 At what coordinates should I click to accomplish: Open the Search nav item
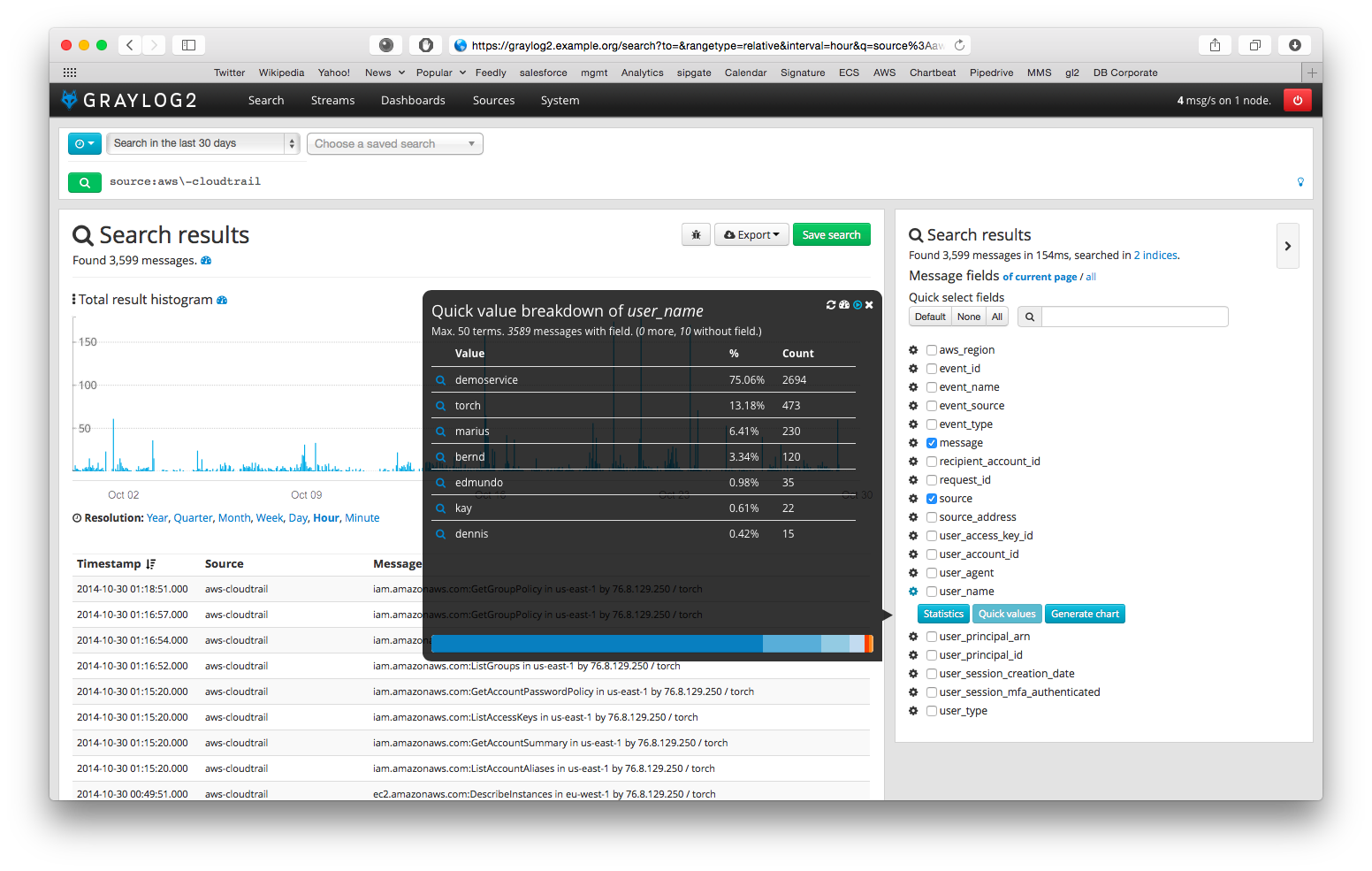[266, 101]
